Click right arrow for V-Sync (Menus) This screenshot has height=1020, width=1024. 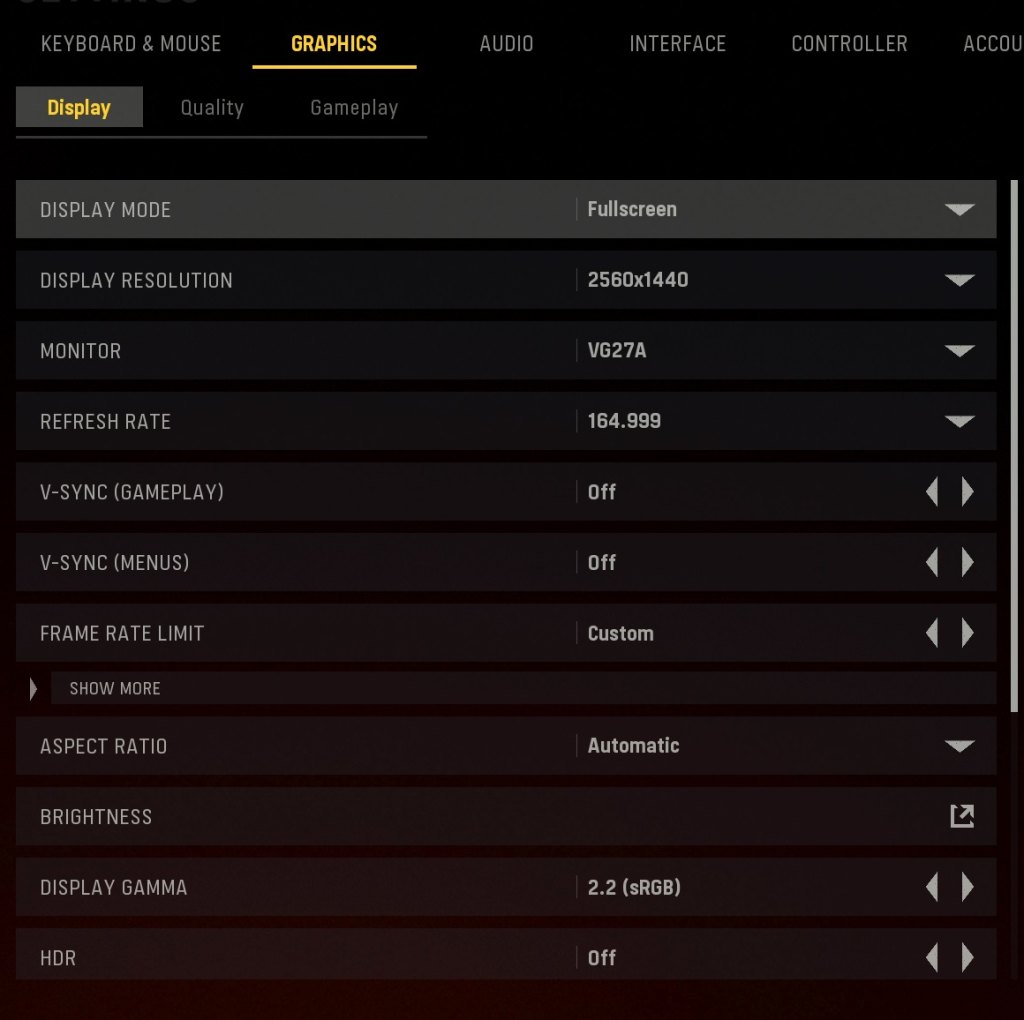coord(967,563)
